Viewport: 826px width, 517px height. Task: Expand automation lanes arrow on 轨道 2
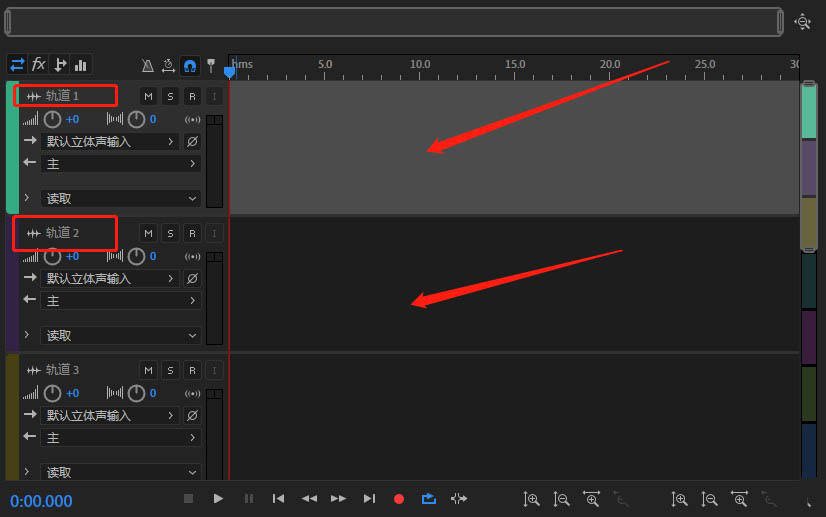(27, 335)
